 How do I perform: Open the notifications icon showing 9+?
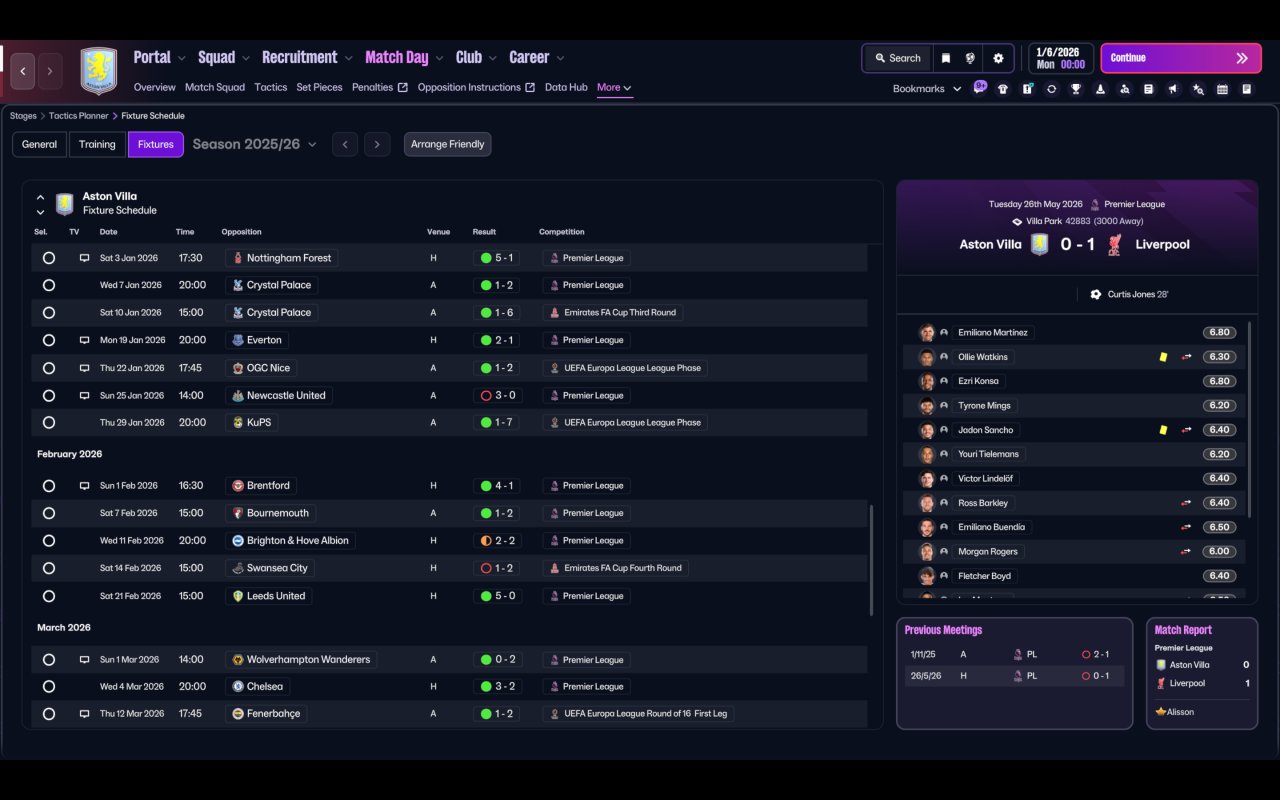pos(979,88)
